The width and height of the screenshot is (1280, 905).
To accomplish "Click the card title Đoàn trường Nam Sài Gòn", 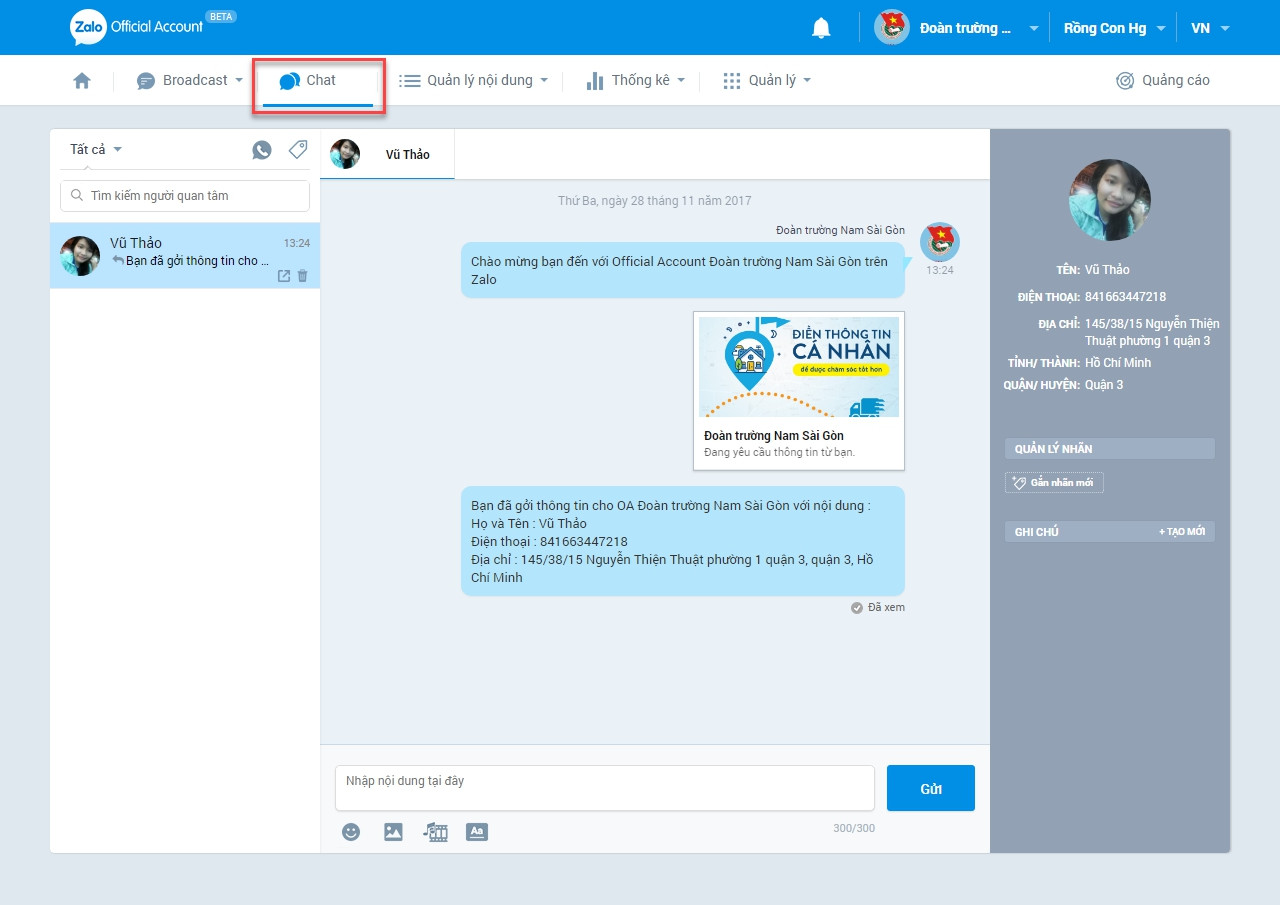I will click(774, 436).
